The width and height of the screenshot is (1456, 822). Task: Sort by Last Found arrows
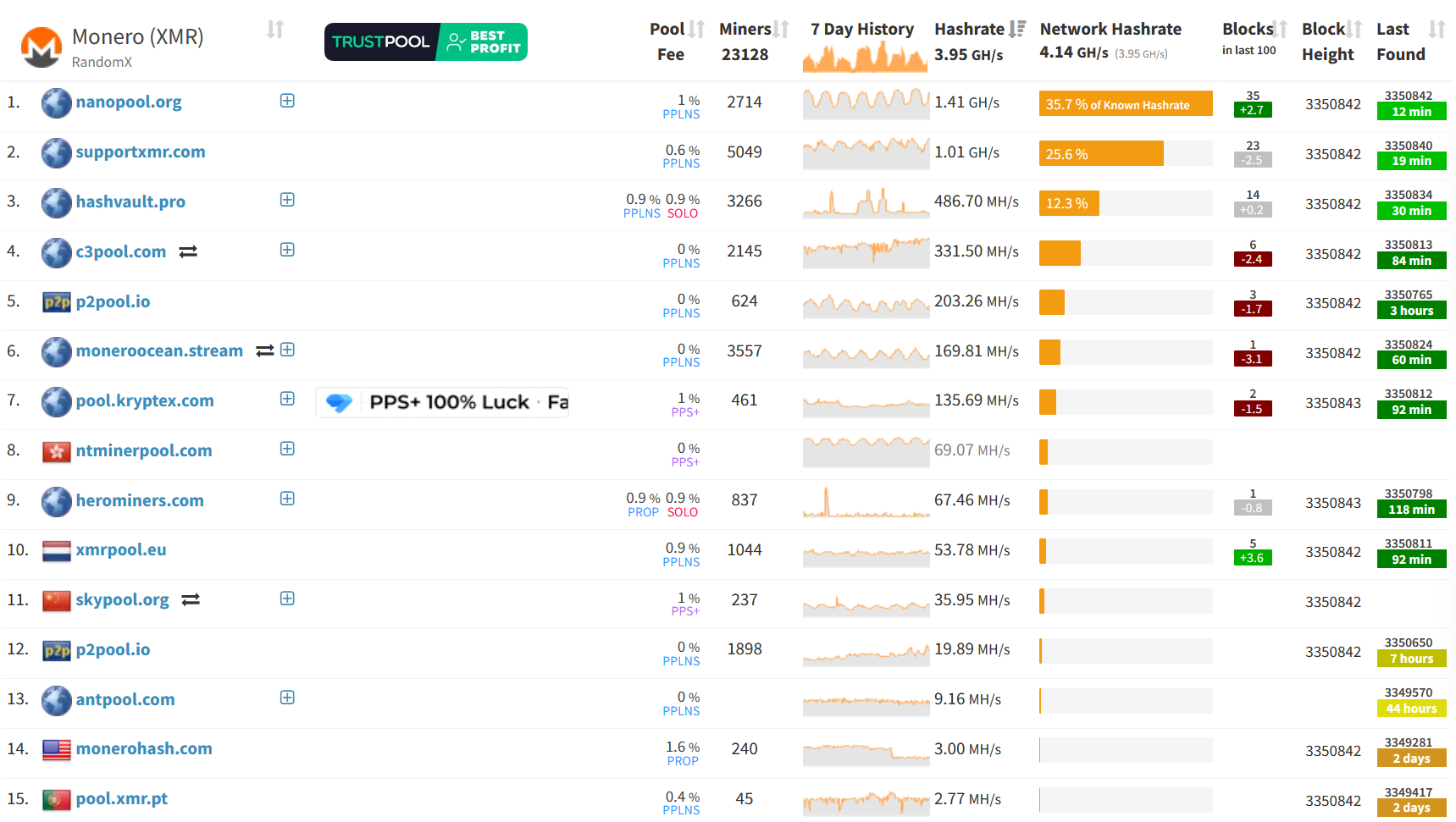[1437, 30]
